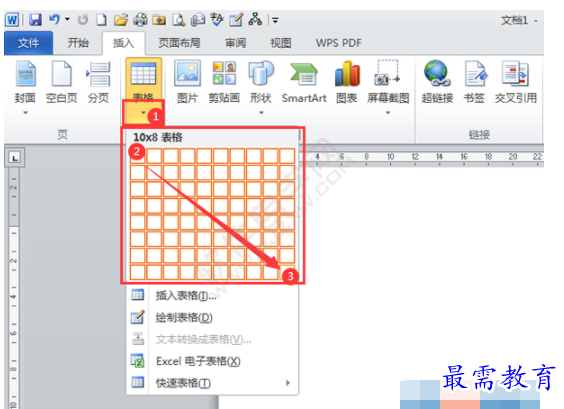Click the Word application icon in title bar
The height and width of the screenshot is (409, 564).
(12, 19)
